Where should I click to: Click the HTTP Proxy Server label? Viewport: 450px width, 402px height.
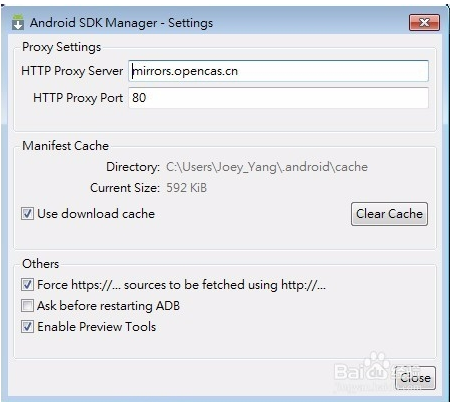point(72,71)
